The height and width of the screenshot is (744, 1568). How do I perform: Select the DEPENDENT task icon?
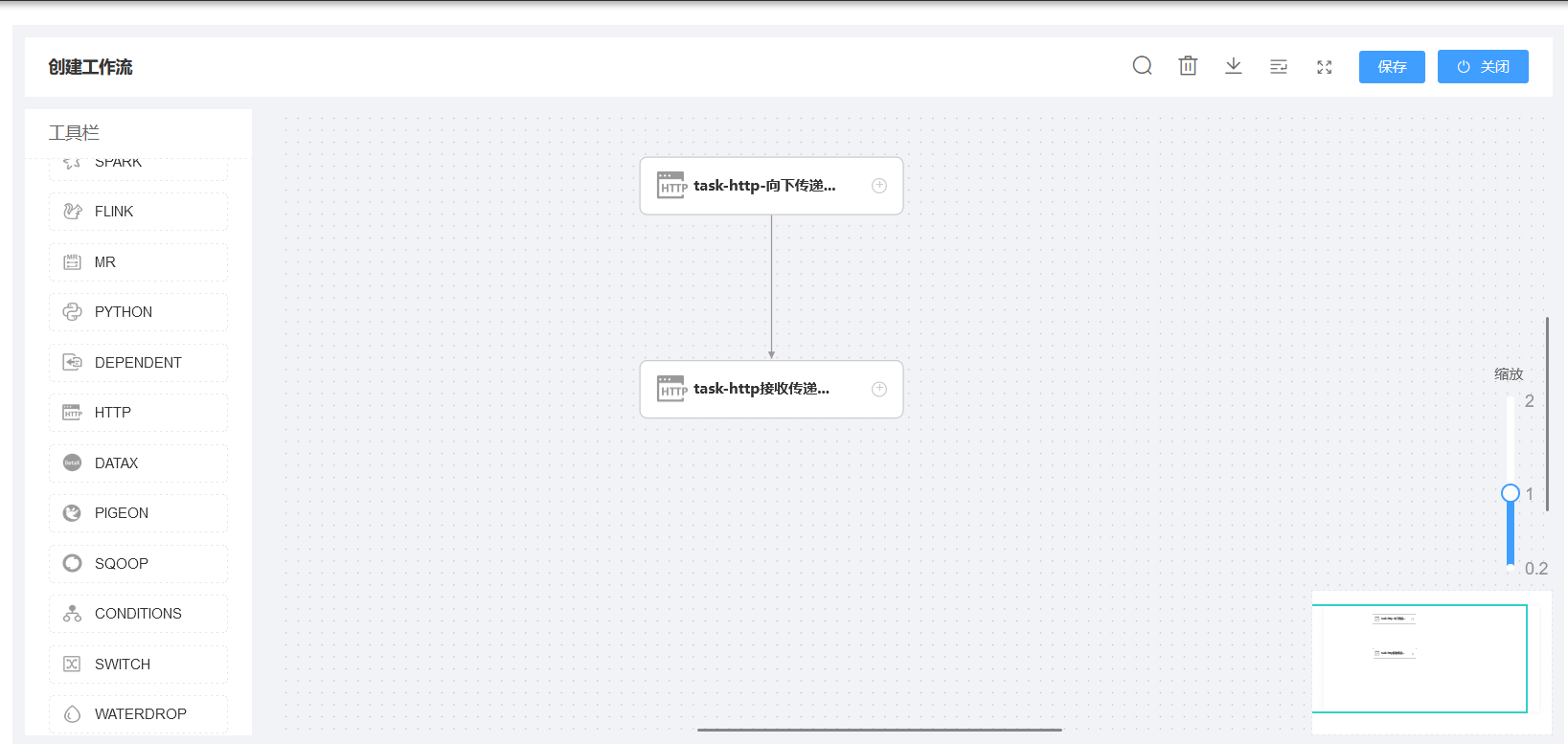tap(73, 362)
